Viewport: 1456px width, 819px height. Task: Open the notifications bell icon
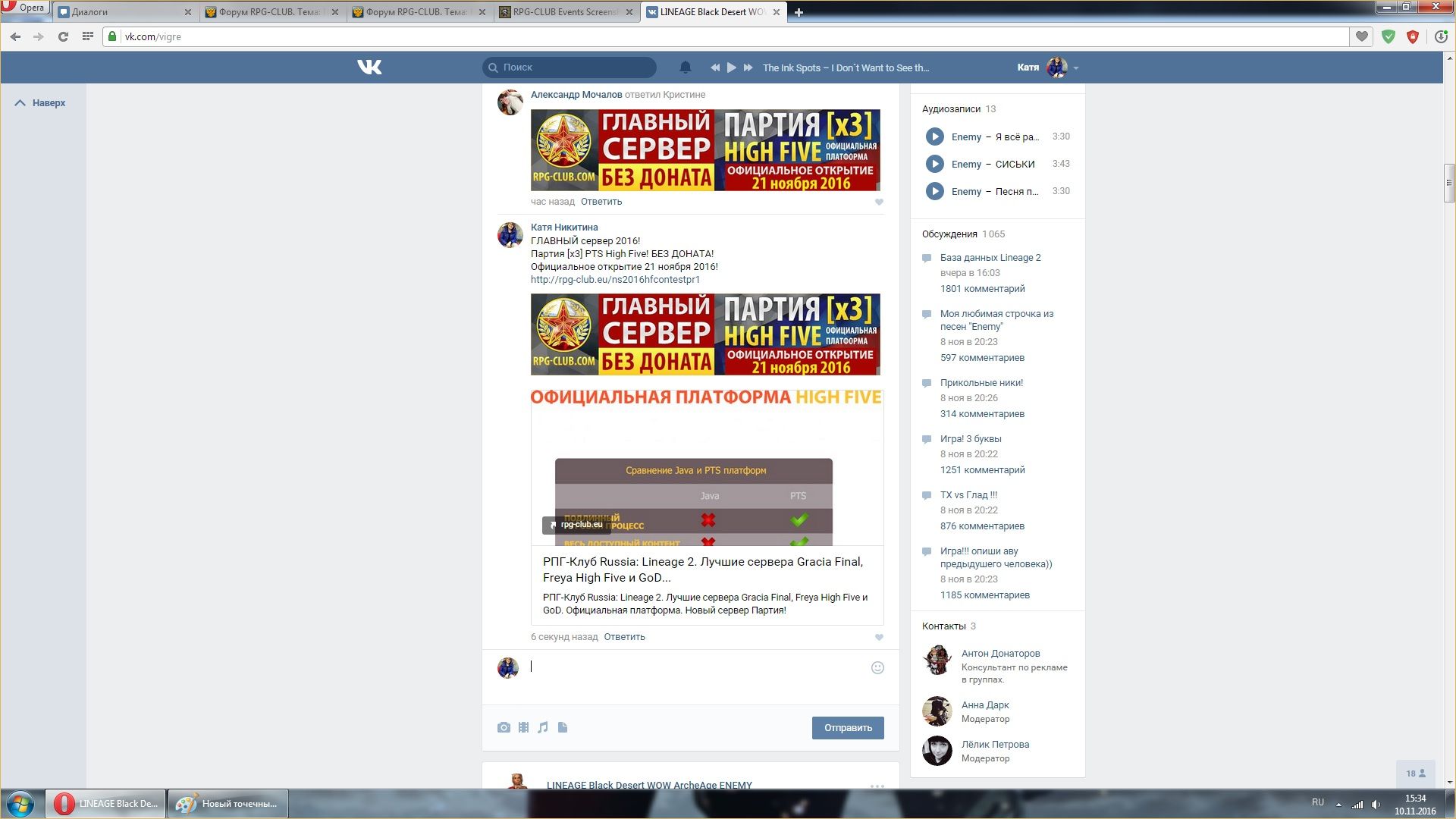pos(686,67)
